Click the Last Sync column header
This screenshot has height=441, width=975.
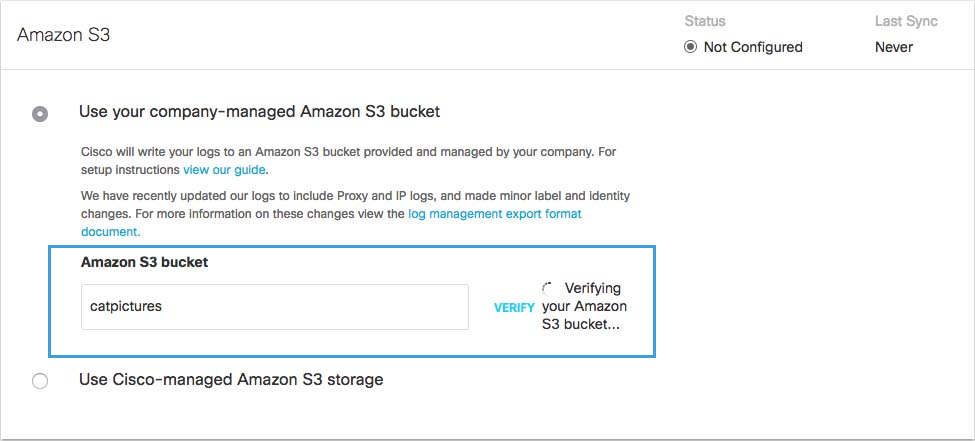pos(906,21)
